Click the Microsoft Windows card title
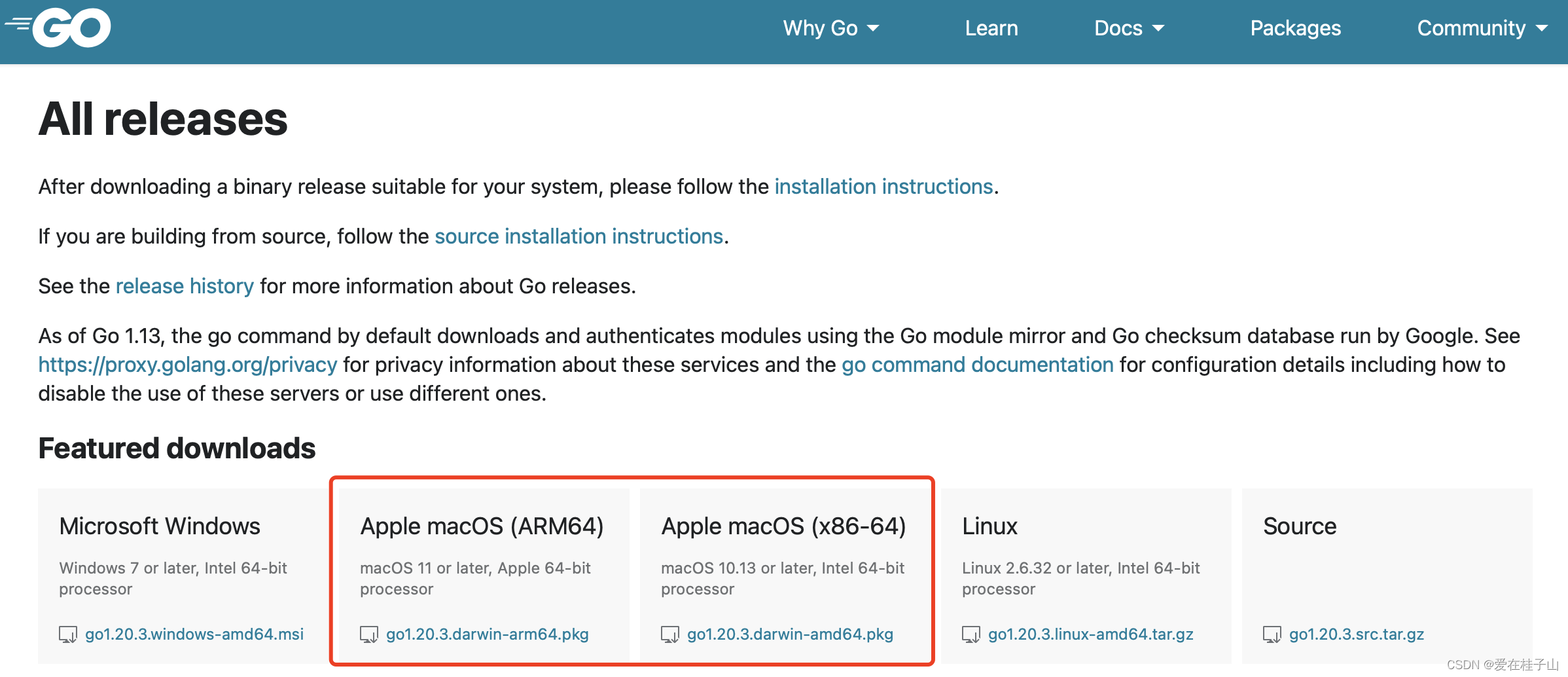Screen dimensions: 1568x677 tap(160, 526)
